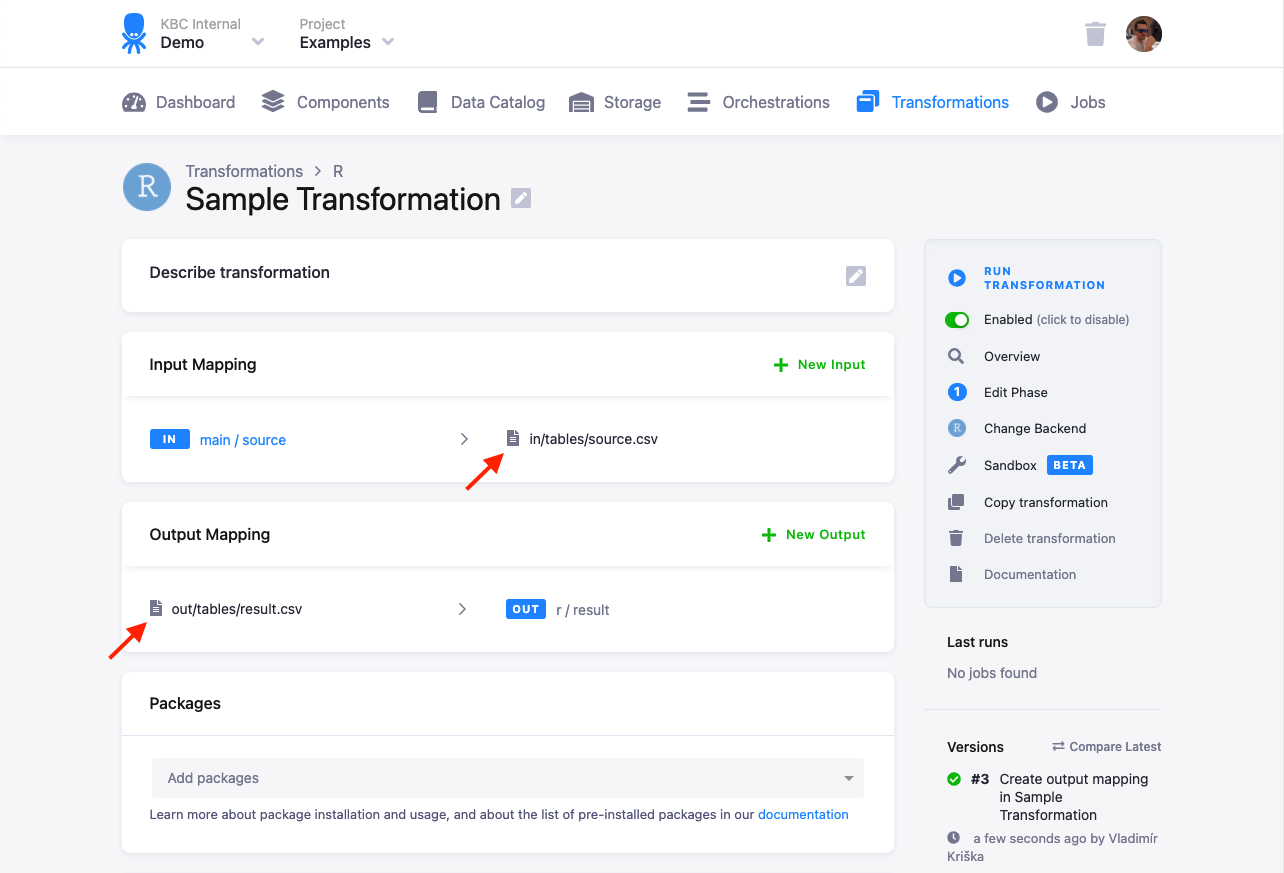Click Delete transformation
The height and width of the screenshot is (873, 1284).
coord(1050,539)
